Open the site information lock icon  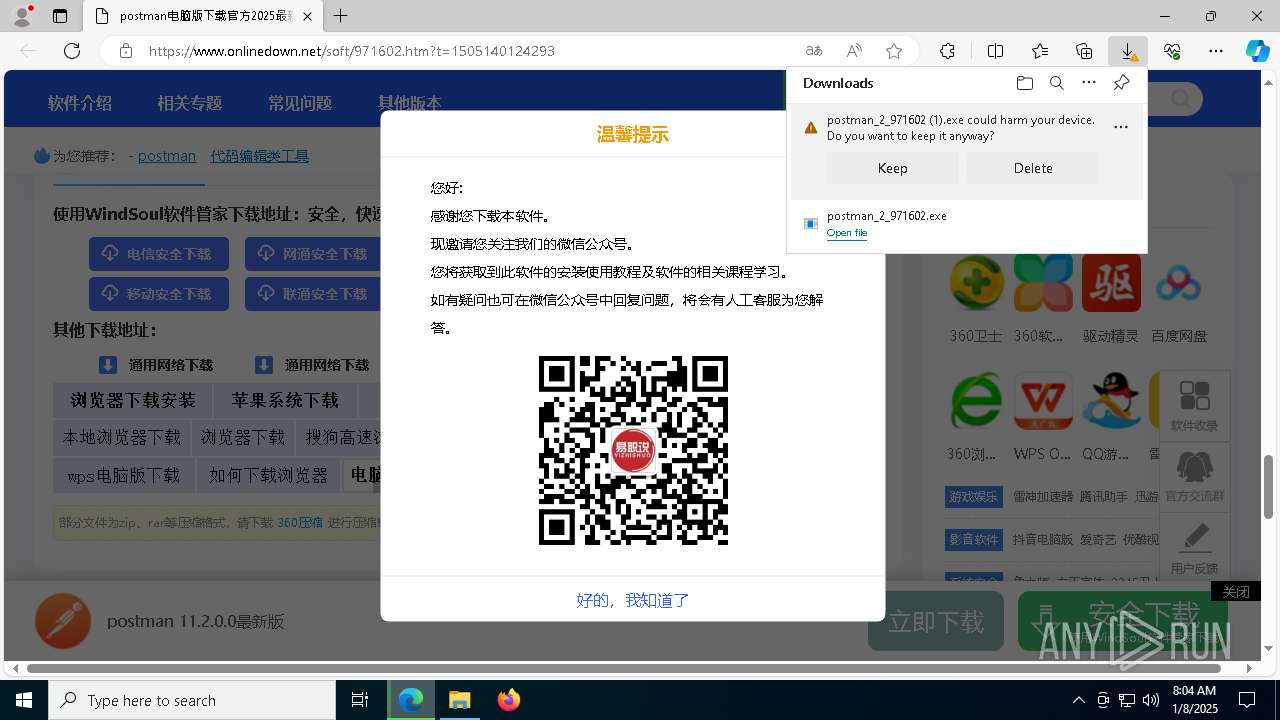(x=126, y=51)
